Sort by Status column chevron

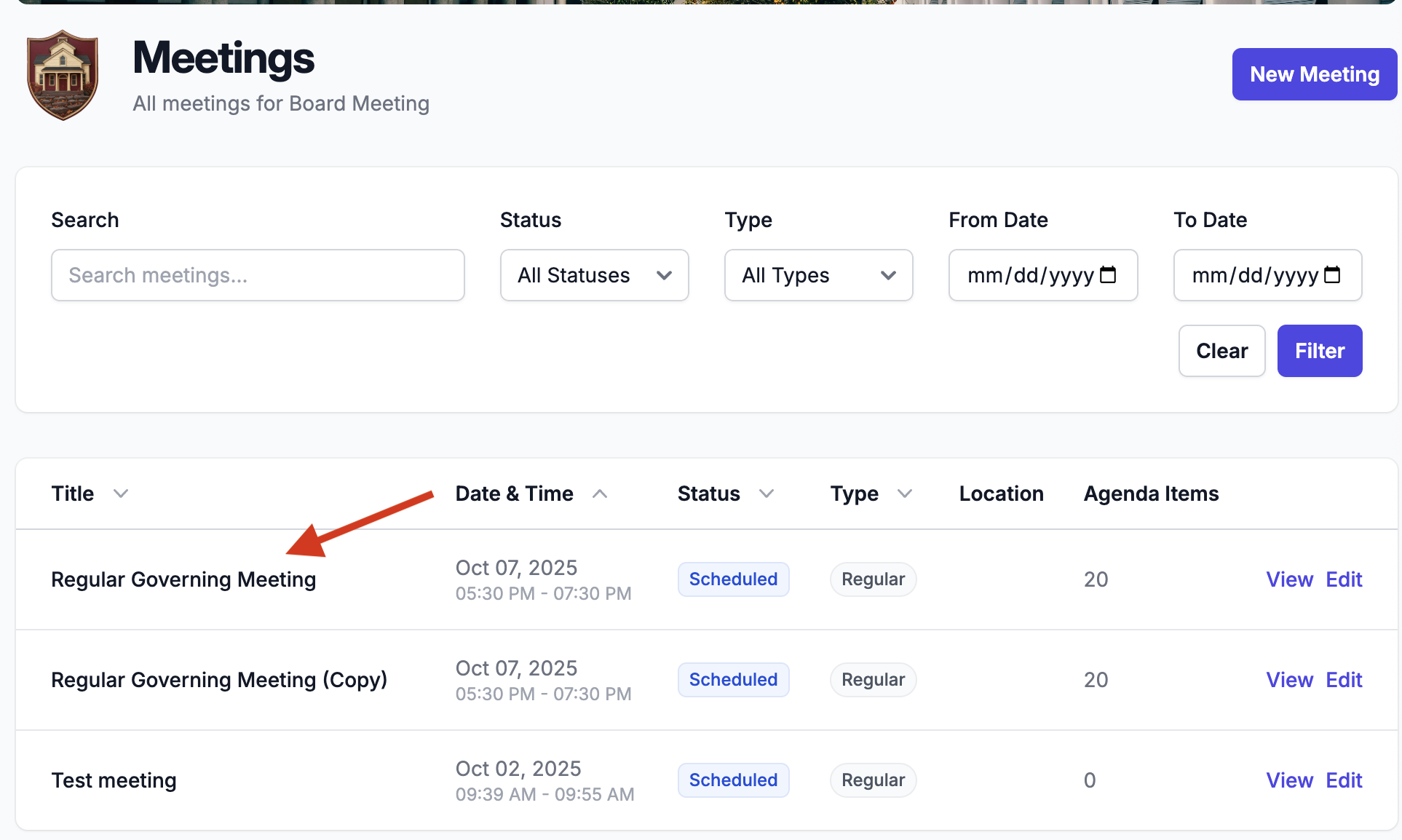(x=767, y=494)
